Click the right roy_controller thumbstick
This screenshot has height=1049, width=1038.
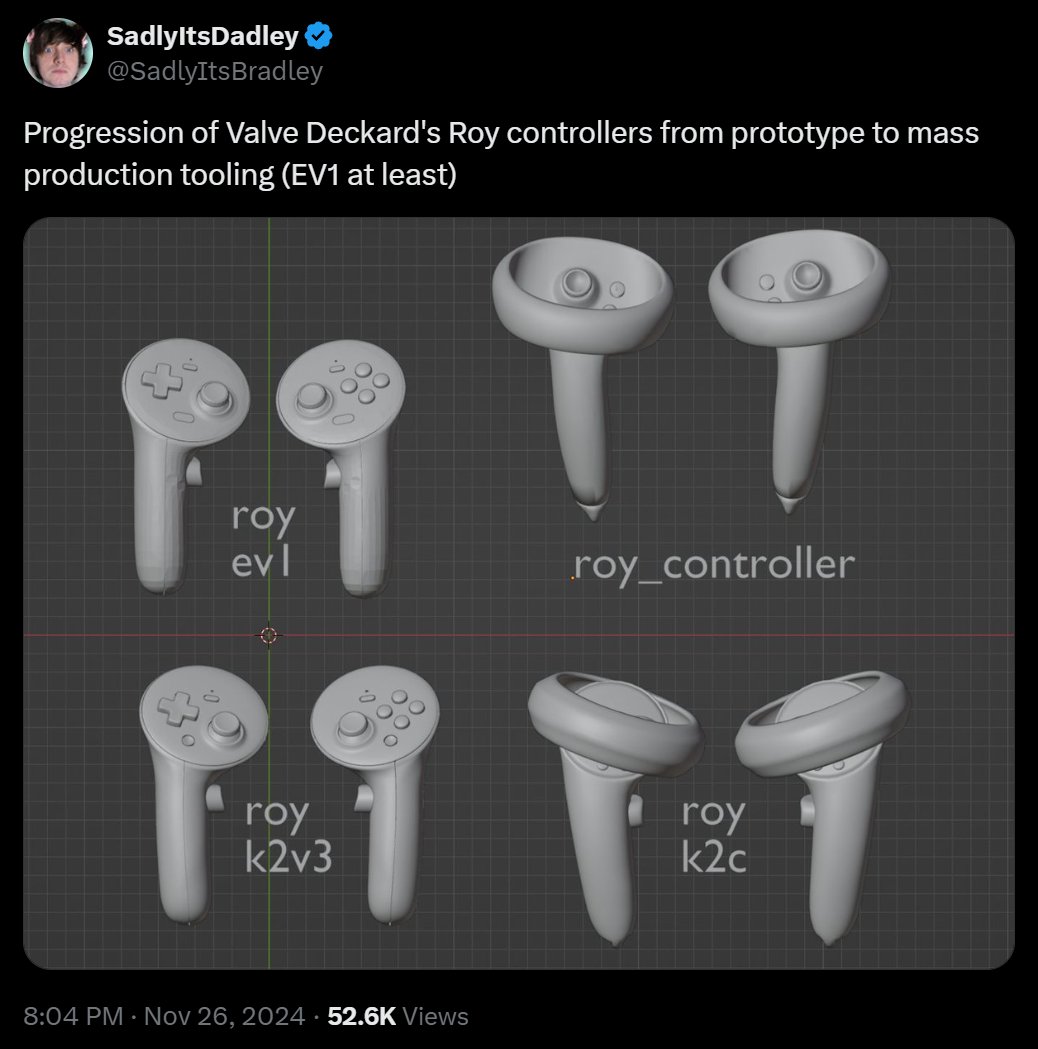coord(807,276)
